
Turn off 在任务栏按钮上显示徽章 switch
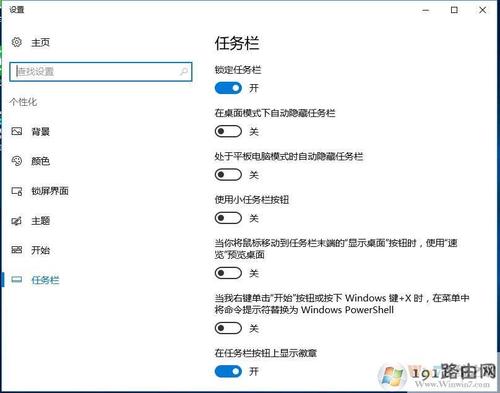228,371
